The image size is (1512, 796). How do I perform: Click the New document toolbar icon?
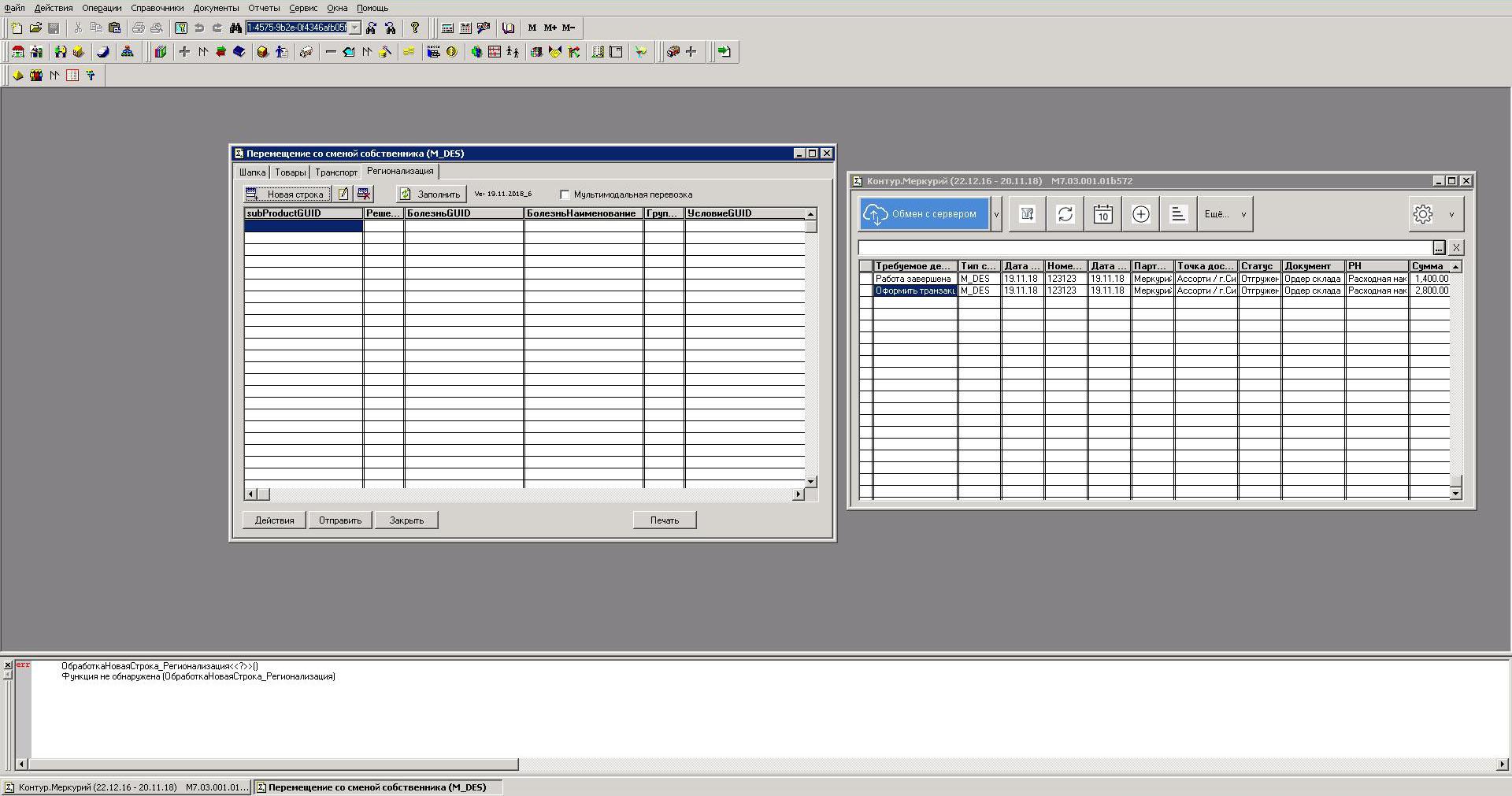click(x=17, y=28)
